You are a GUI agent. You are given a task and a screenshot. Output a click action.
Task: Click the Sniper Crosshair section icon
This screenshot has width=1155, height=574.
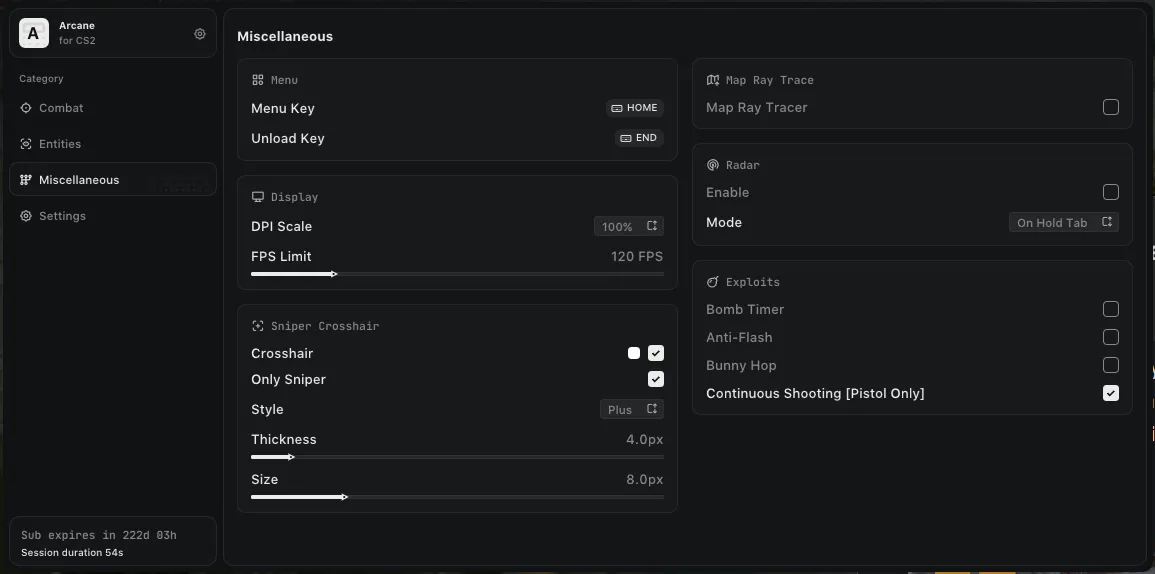(258, 326)
